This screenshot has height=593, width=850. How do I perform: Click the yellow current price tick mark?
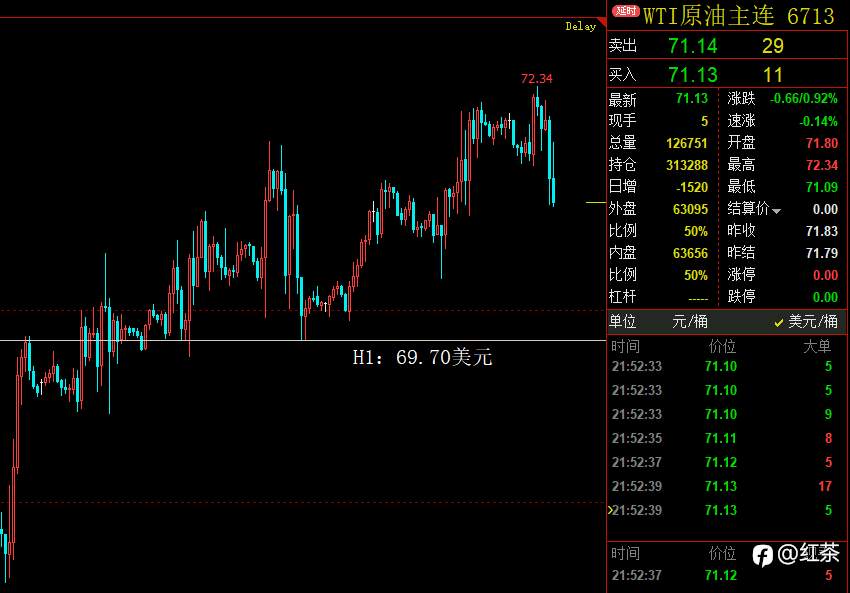click(x=596, y=203)
